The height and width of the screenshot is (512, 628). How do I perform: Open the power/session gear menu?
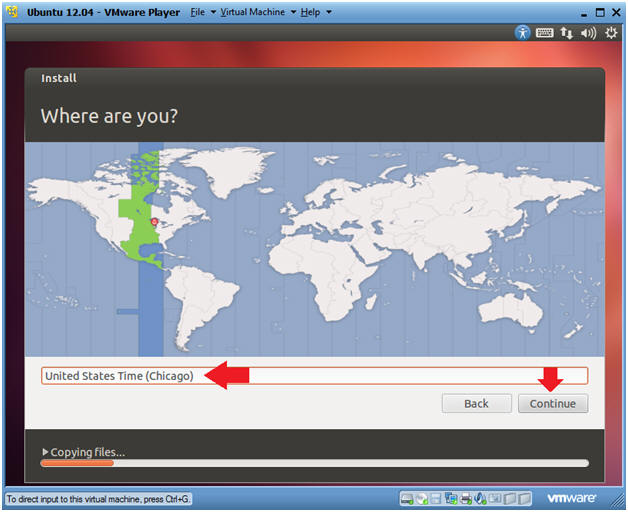click(611, 33)
